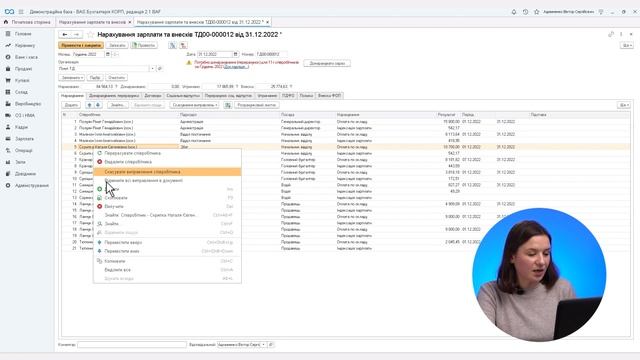Open calendar picker for Дата field
The height and width of the screenshot is (360, 640).
[236, 54]
